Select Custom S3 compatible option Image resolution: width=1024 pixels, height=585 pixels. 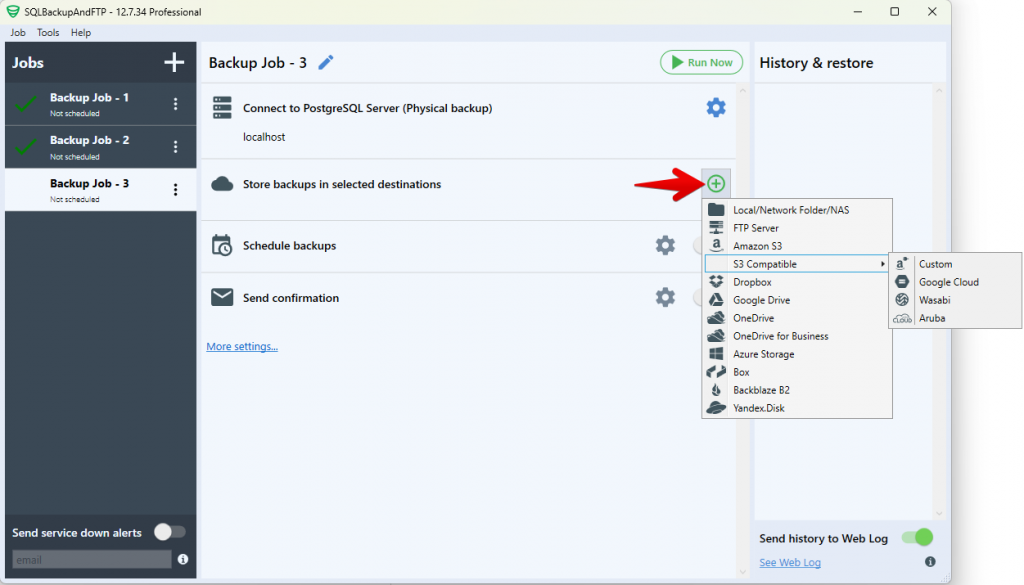(955, 264)
